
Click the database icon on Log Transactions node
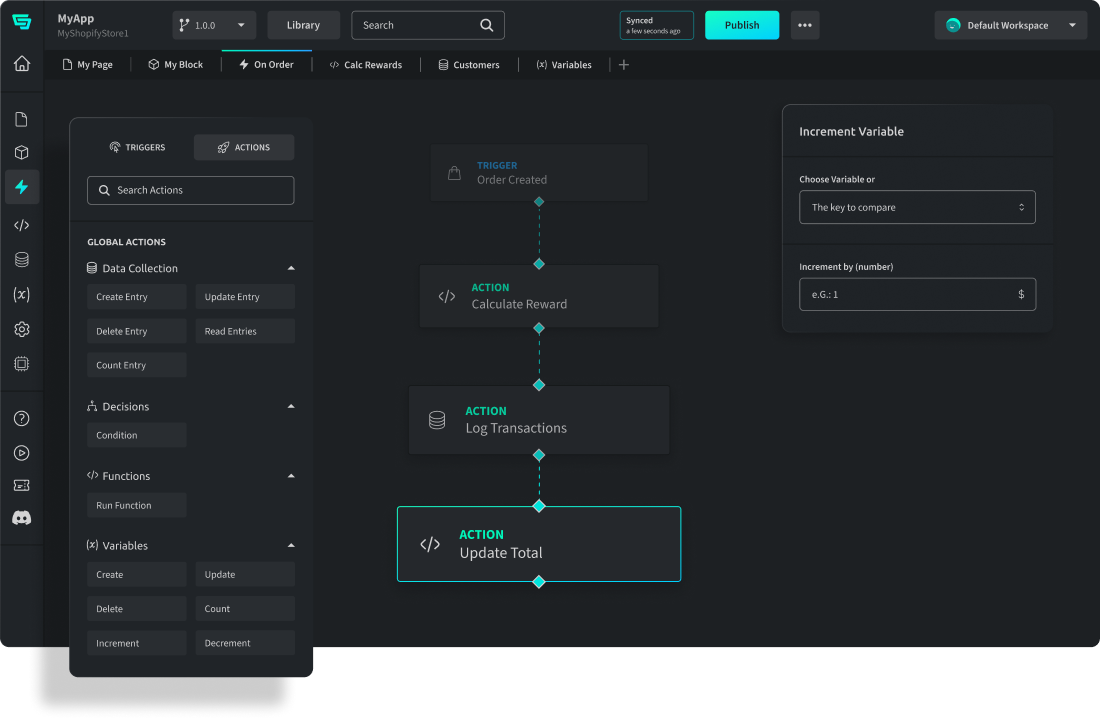[x=437, y=420]
